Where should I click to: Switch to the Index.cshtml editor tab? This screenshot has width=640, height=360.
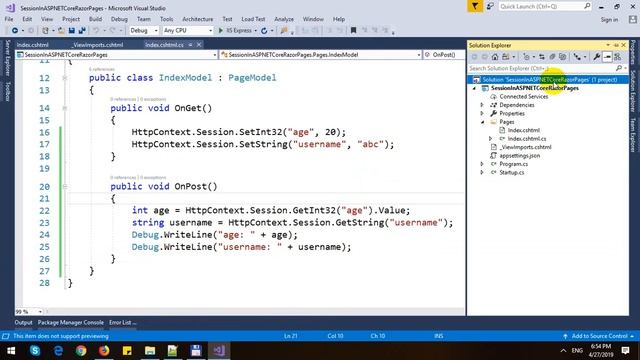pos(33,45)
